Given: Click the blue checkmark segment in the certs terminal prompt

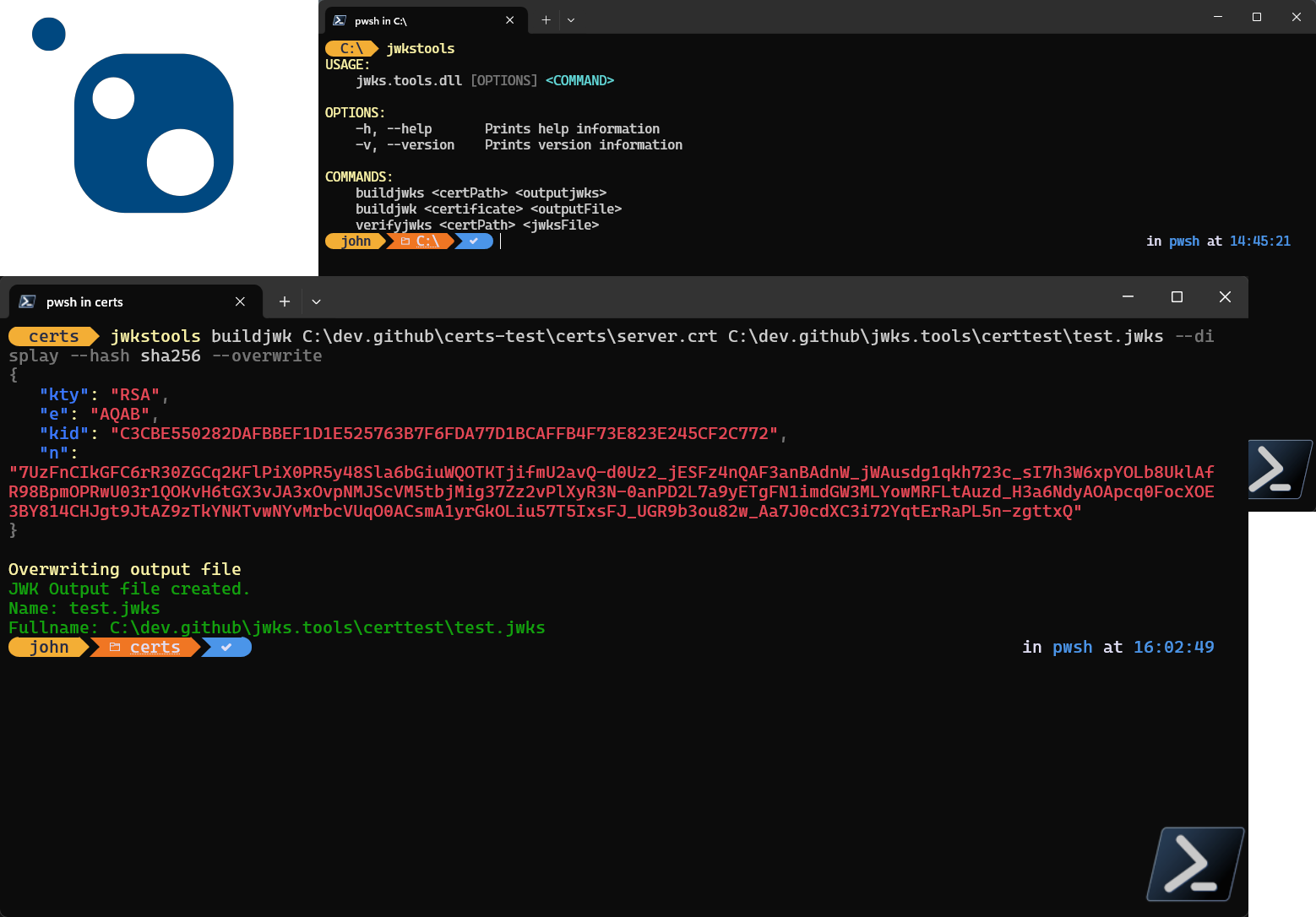Looking at the screenshot, I should pyautogui.click(x=226, y=648).
